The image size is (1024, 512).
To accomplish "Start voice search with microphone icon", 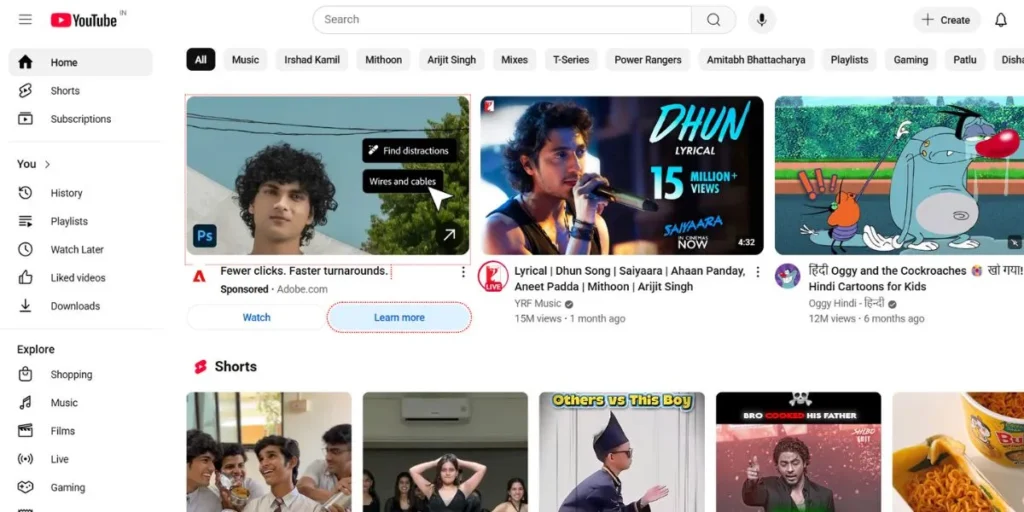I will (761, 20).
